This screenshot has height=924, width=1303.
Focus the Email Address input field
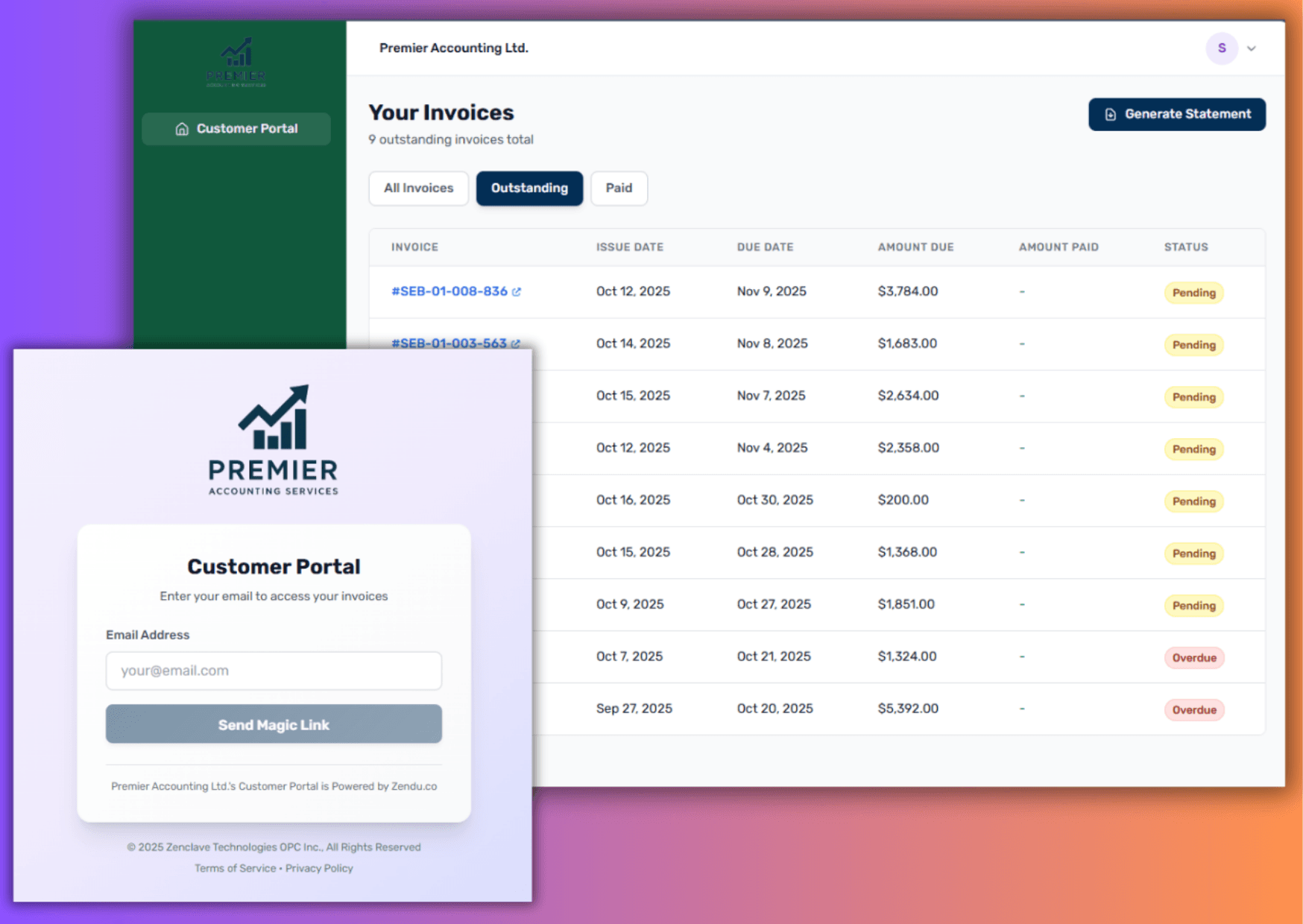pyautogui.click(x=274, y=671)
